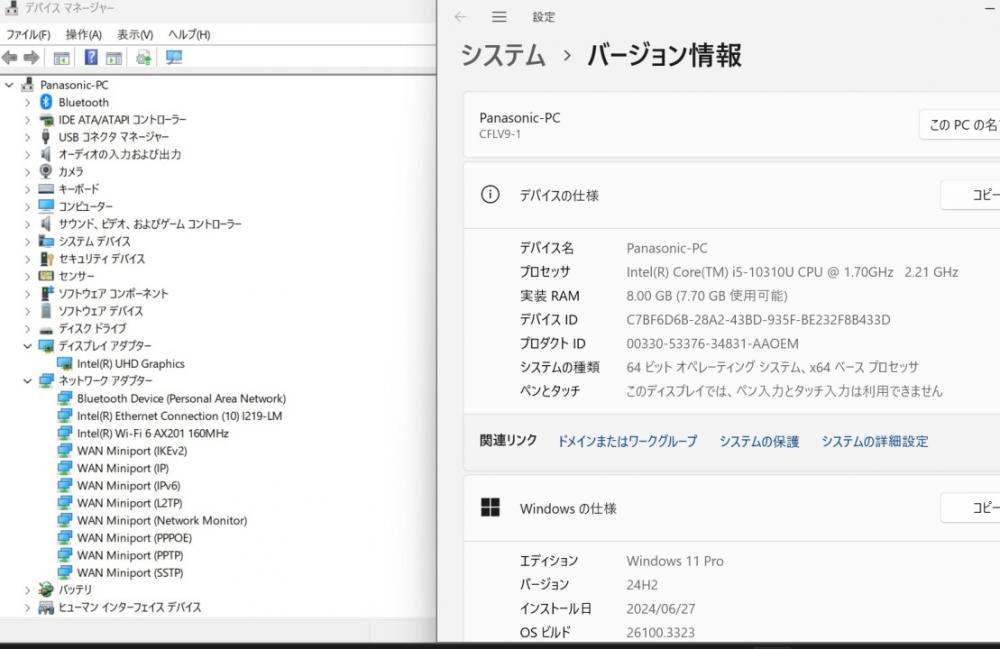Copy Windows specifications with コピー button

(x=970, y=508)
